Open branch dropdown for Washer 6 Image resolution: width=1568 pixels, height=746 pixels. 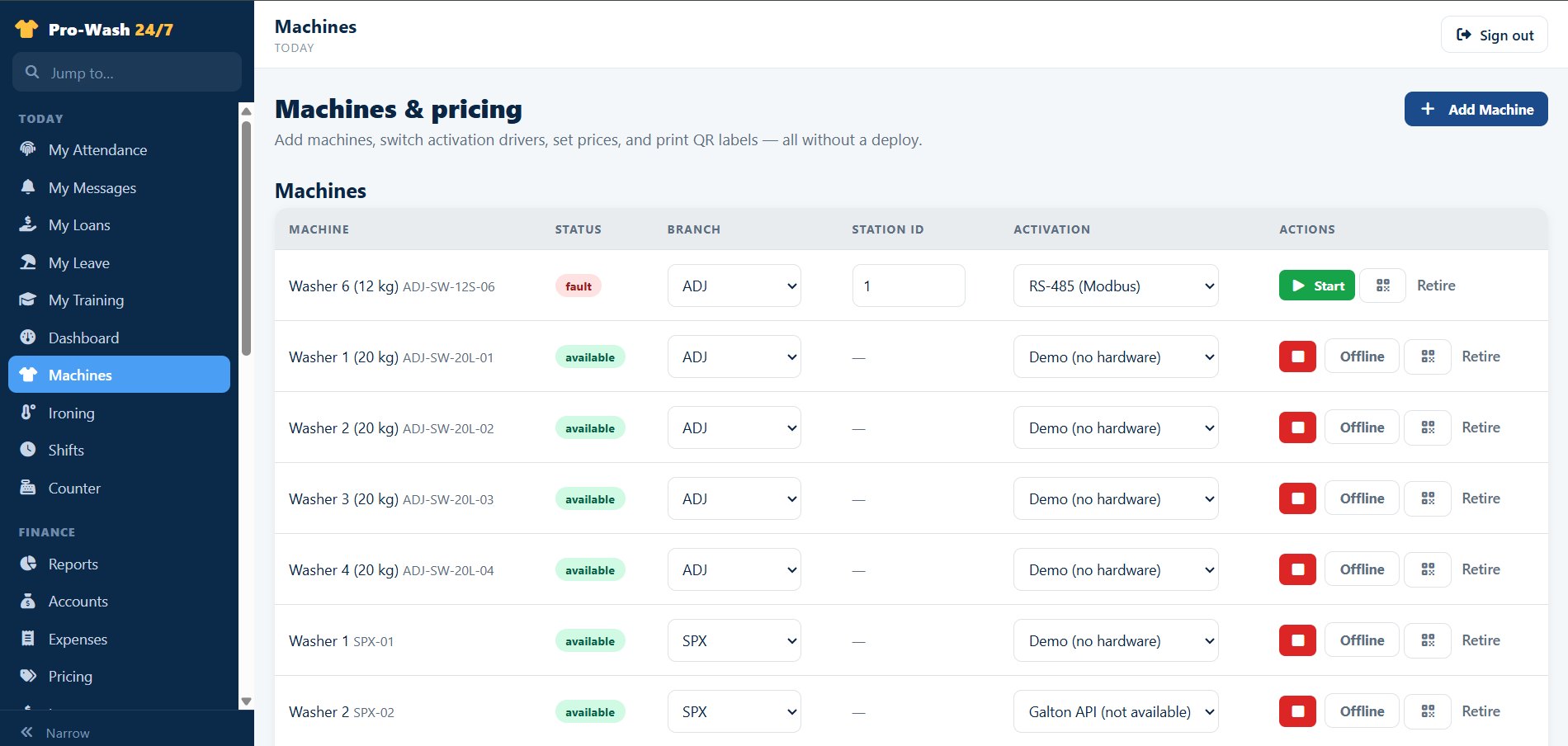734,286
